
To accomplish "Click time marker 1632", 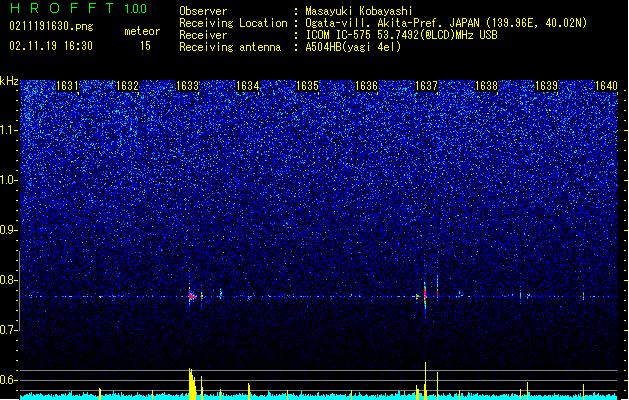I will [x=127, y=86].
